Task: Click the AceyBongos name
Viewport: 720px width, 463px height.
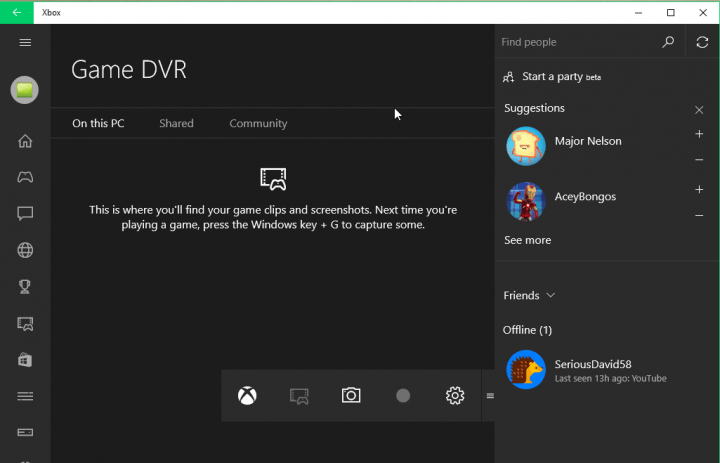Action: [x=585, y=197]
